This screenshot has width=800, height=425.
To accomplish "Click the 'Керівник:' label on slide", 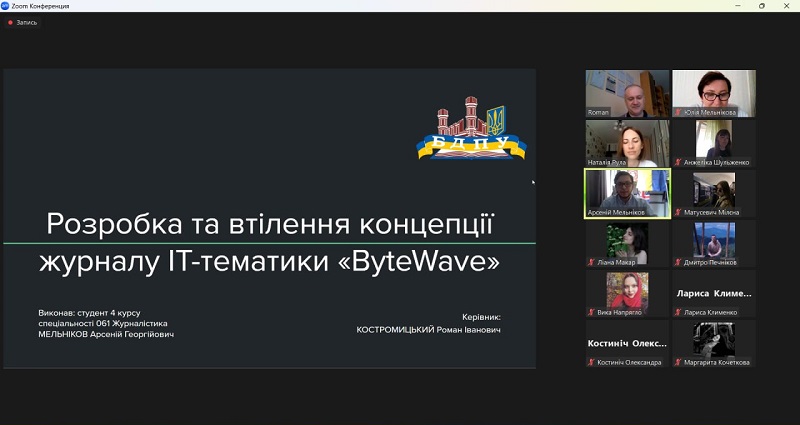I will [481, 317].
